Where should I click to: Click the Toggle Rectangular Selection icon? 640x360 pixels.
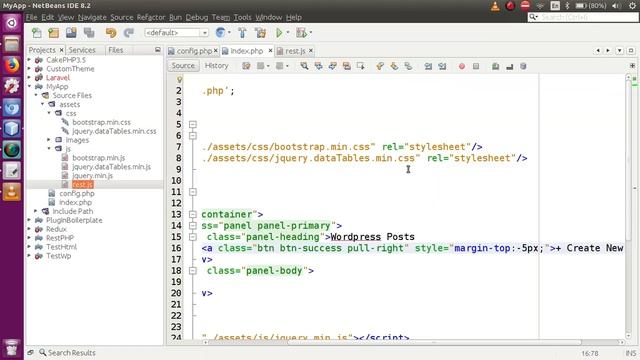coord(361,66)
